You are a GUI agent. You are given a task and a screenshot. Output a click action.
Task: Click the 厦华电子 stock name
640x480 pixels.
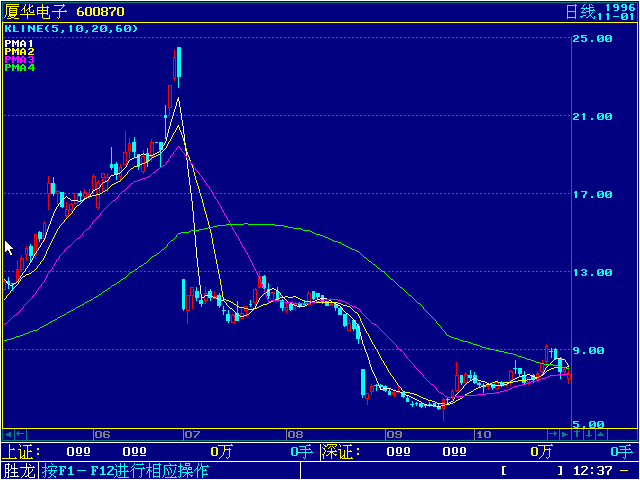coord(35,12)
